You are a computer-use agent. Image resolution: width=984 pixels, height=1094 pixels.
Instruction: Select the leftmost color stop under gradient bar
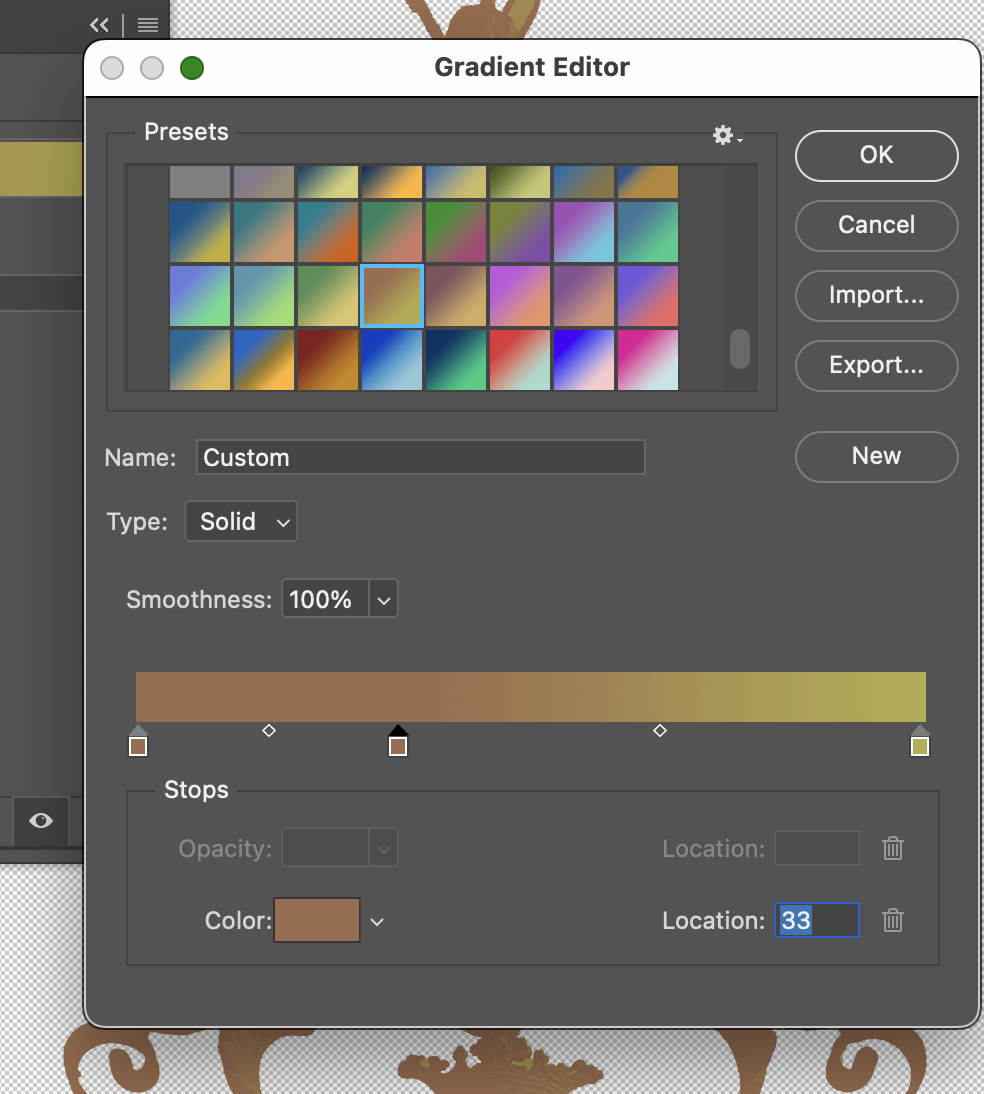point(138,744)
